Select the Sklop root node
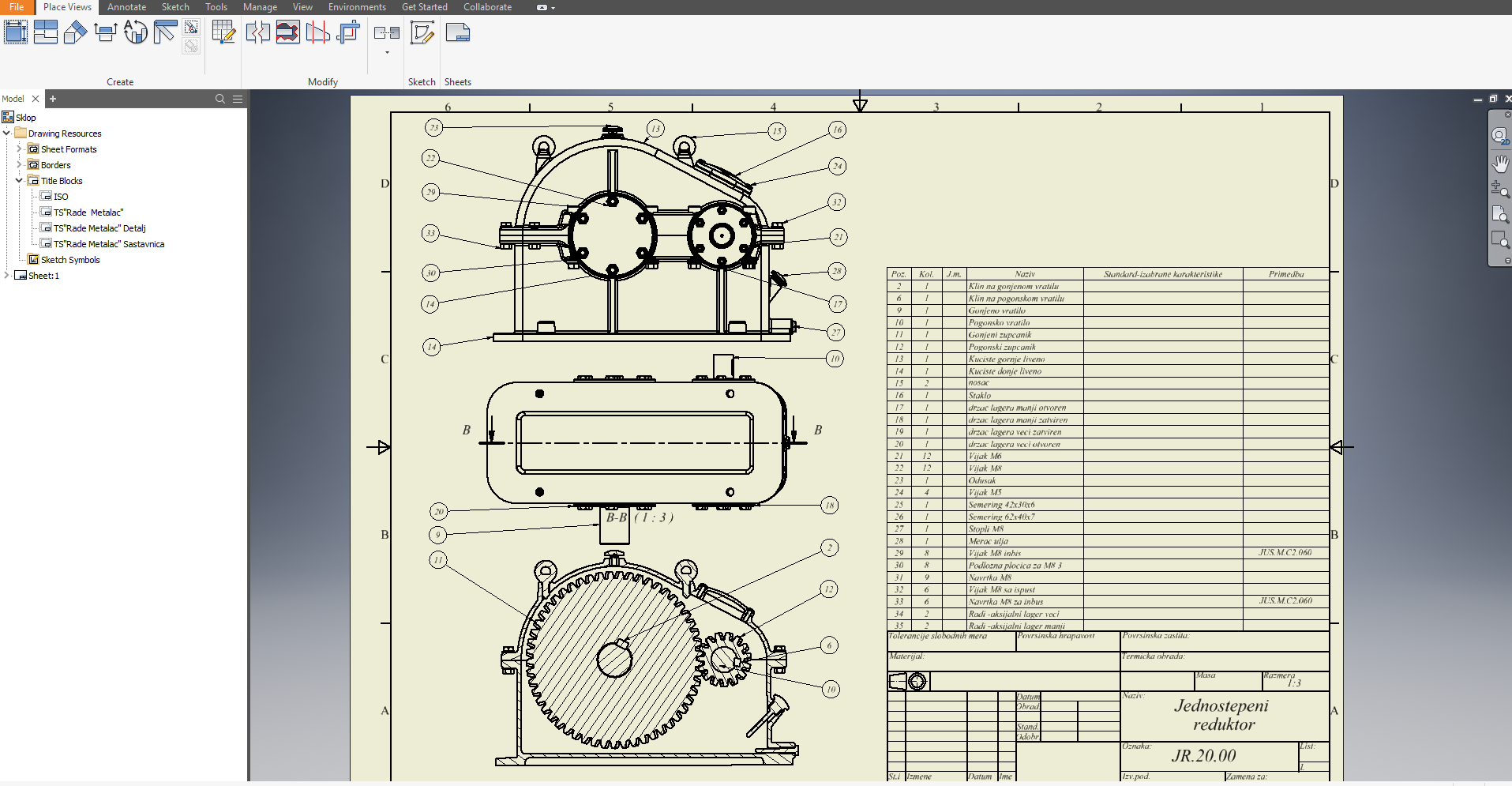1512x786 pixels. [x=20, y=118]
